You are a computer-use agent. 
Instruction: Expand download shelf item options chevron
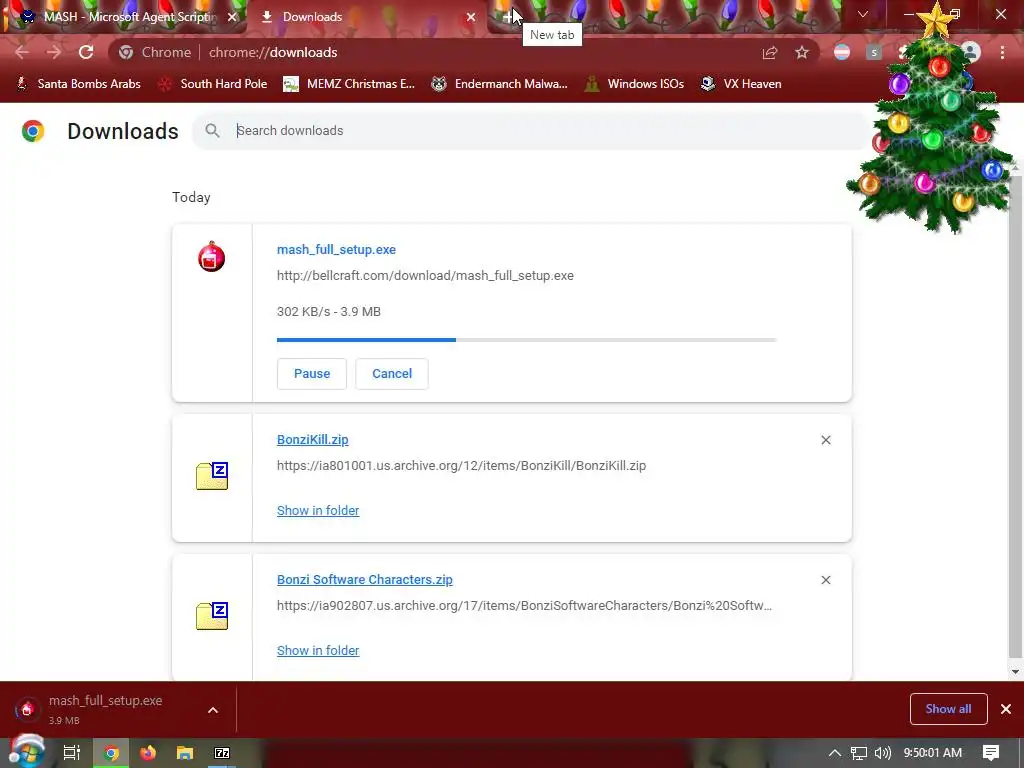tap(213, 710)
